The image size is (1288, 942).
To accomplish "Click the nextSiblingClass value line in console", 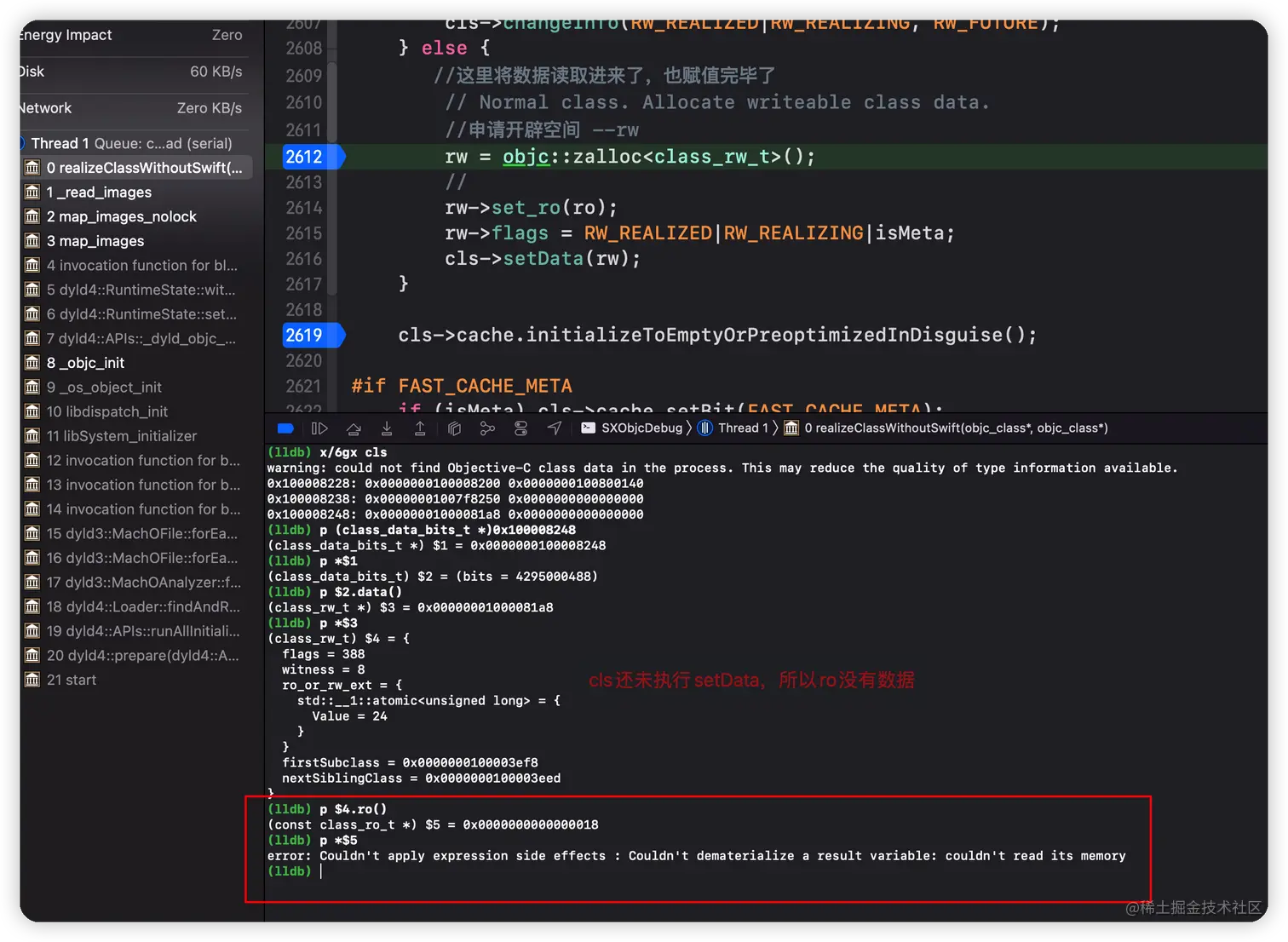I will [x=422, y=778].
